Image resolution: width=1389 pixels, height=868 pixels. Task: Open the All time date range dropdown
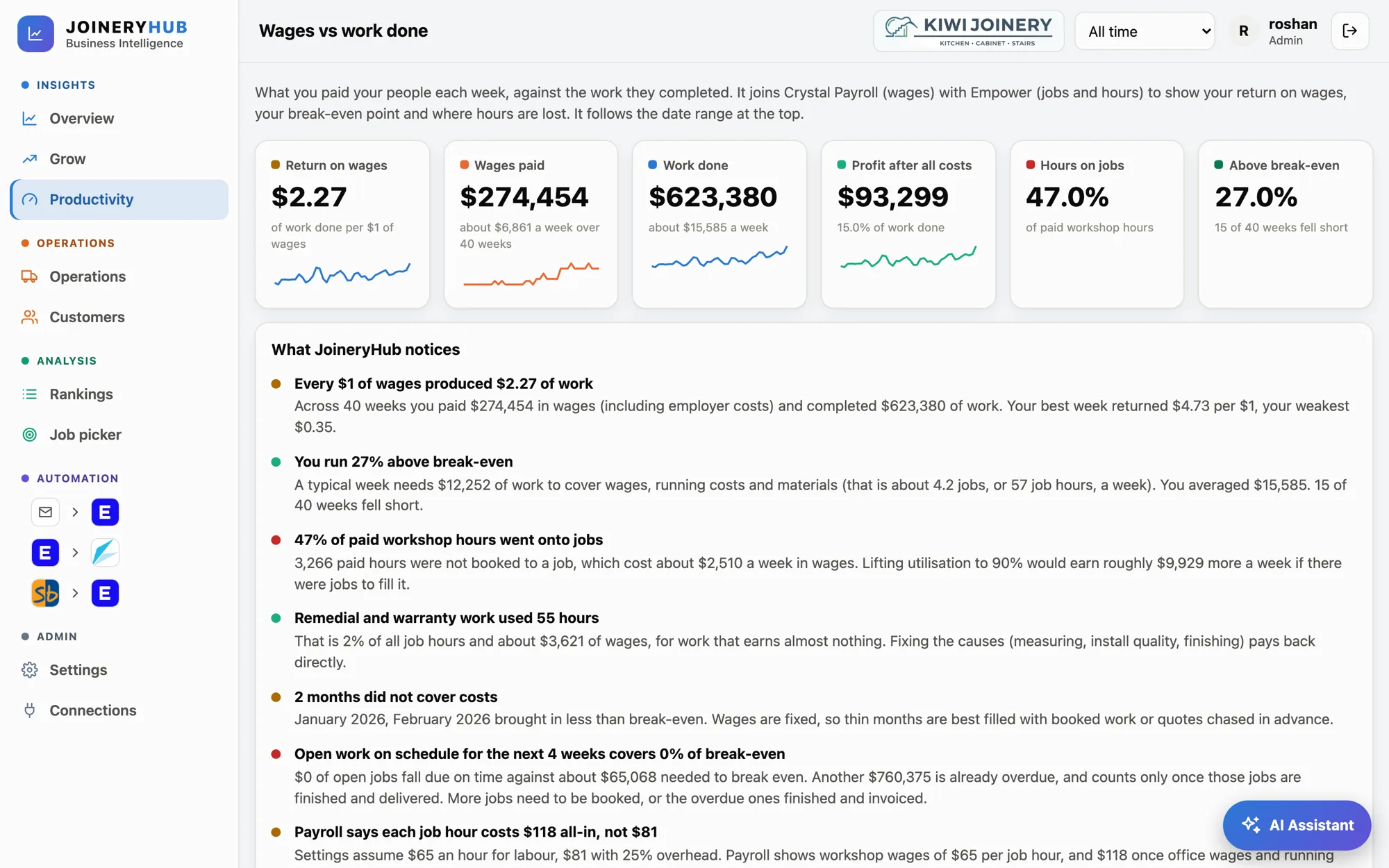pos(1145,31)
